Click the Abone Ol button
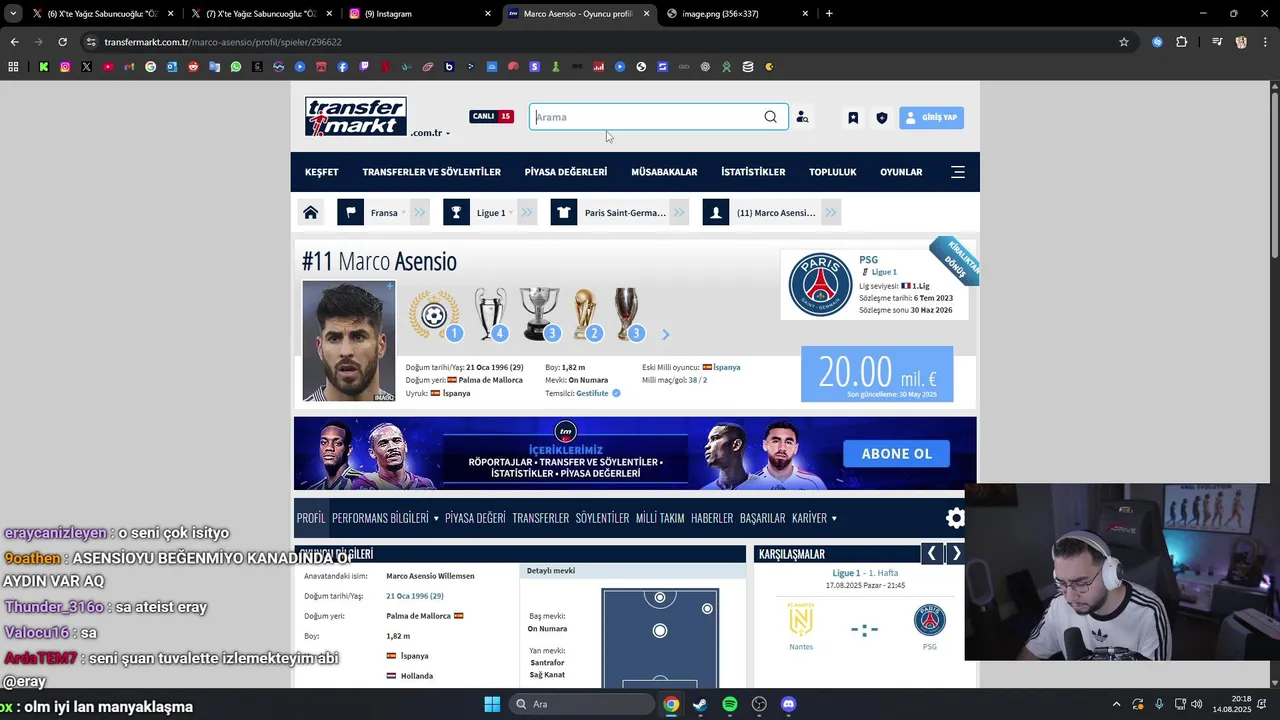Image resolution: width=1280 pixels, height=720 pixels. coord(896,453)
